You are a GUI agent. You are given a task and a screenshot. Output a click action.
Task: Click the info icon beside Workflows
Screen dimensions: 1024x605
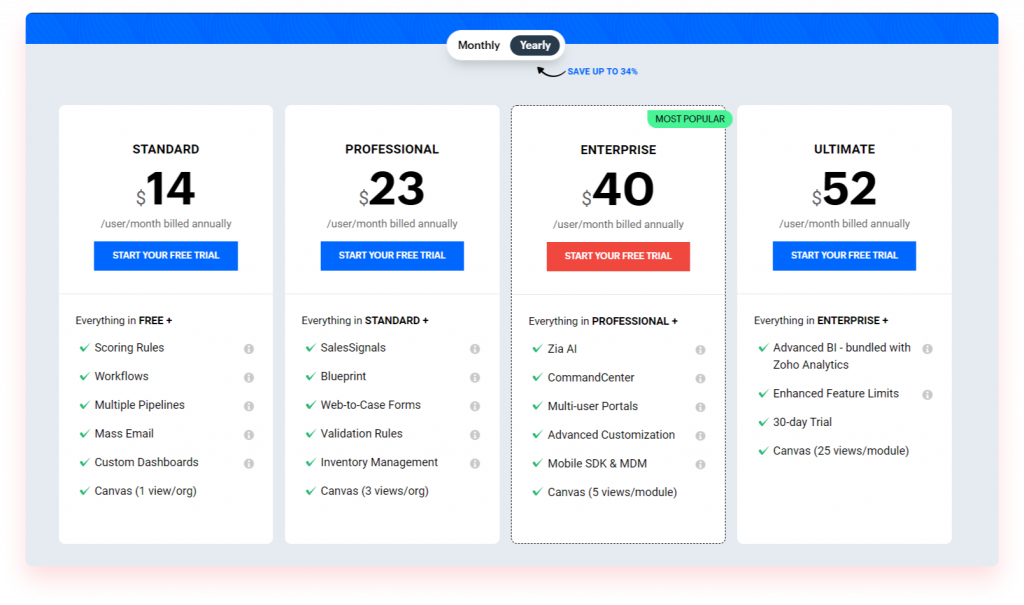click(248, 377)
